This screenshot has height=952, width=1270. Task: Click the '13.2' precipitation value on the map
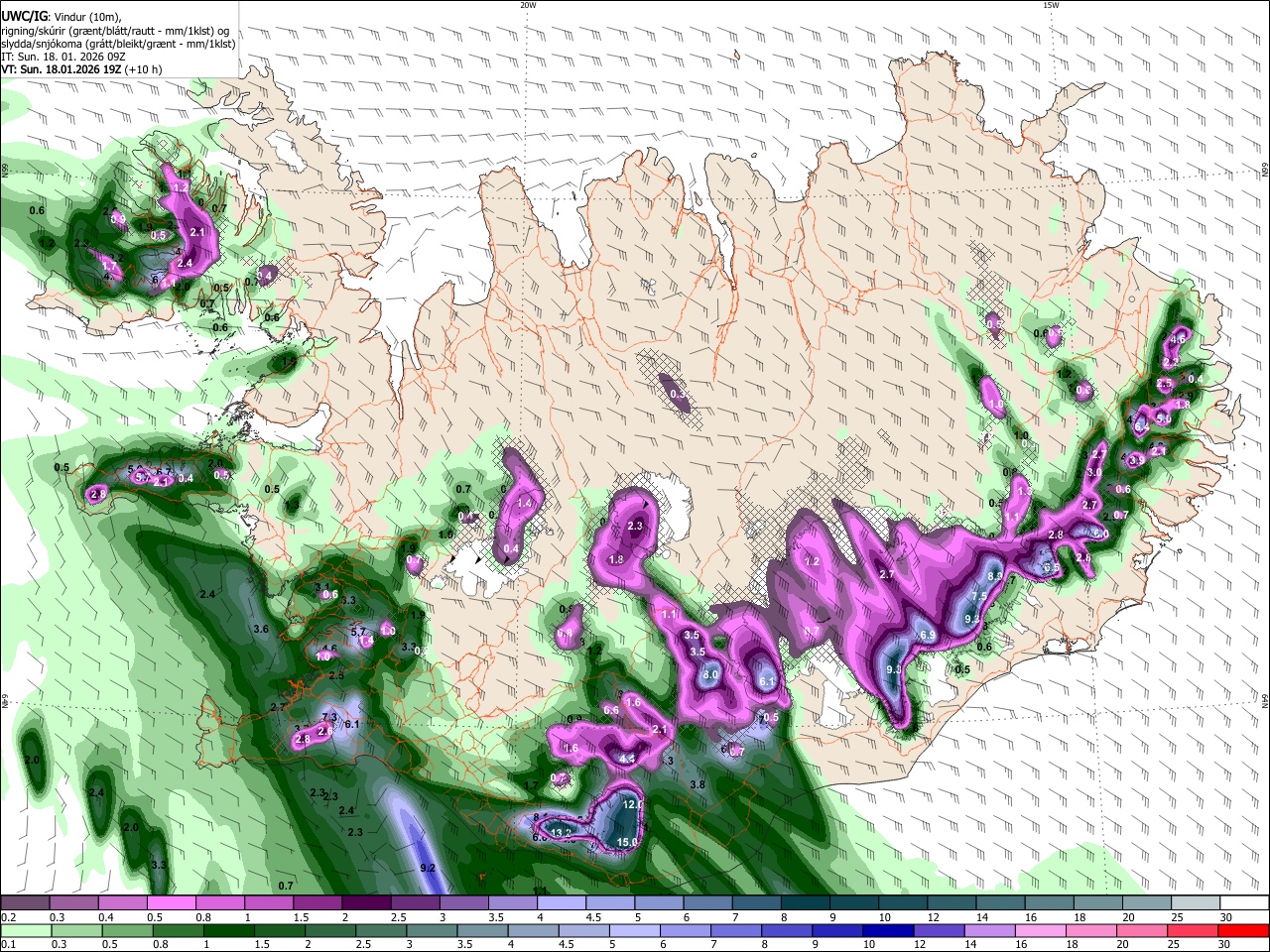(x=562, y=833)
